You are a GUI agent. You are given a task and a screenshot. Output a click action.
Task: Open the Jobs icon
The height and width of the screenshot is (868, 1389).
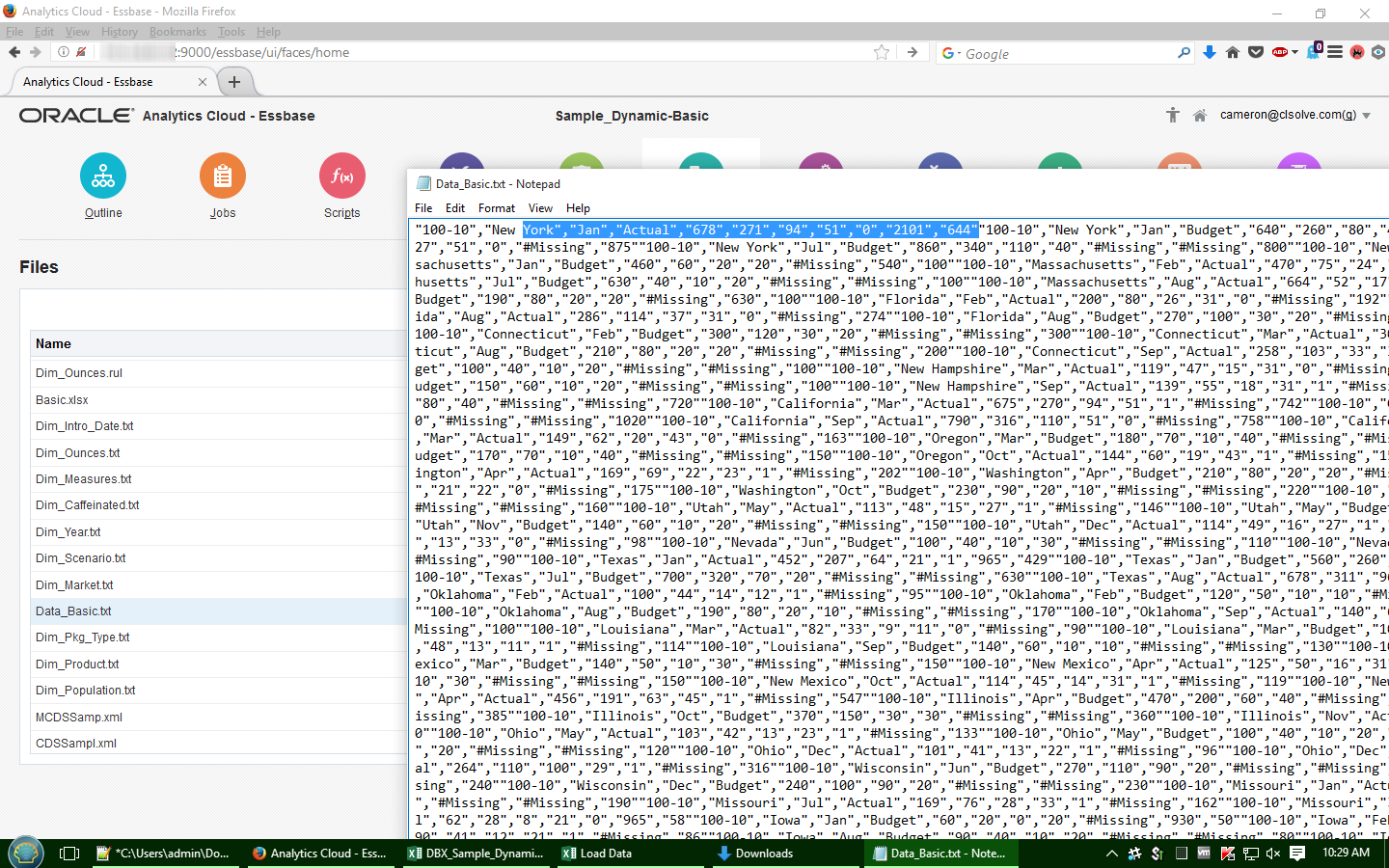pyautogui.click(x=223, y=176)
